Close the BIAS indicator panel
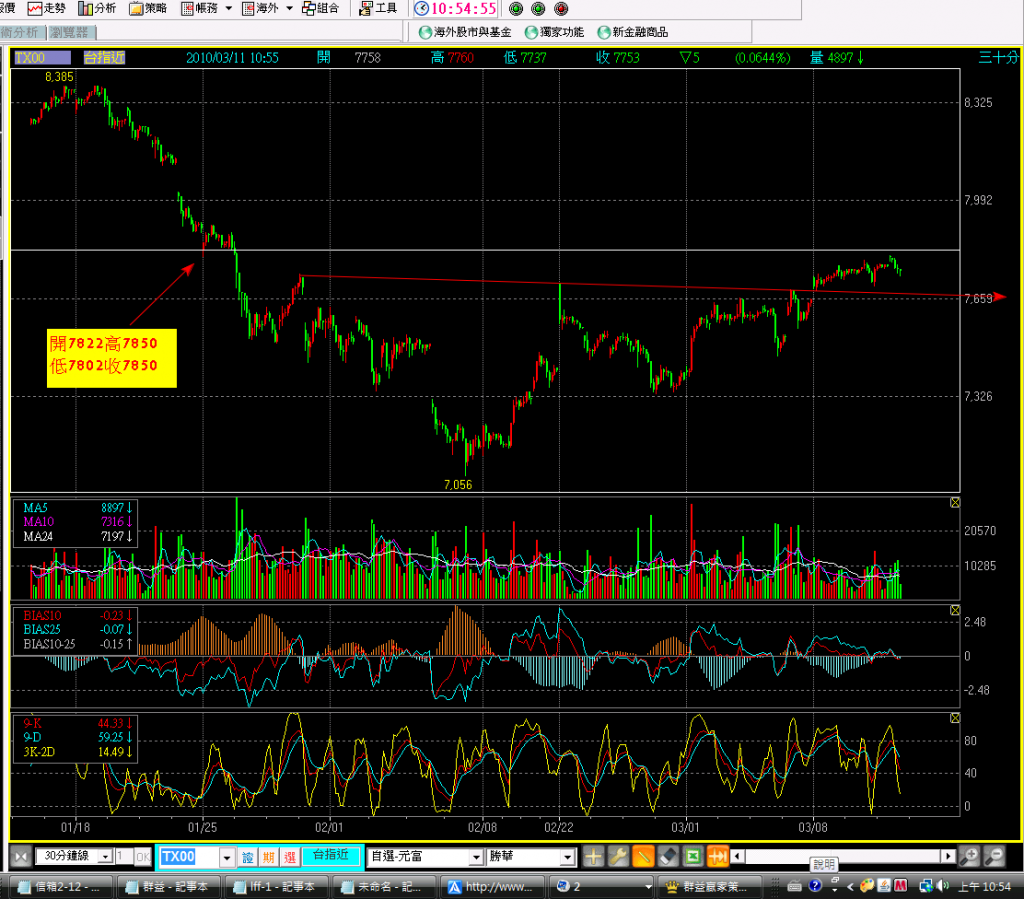Screen dimensions: 1024x899 pyautogui.click(x=955, y=610)
